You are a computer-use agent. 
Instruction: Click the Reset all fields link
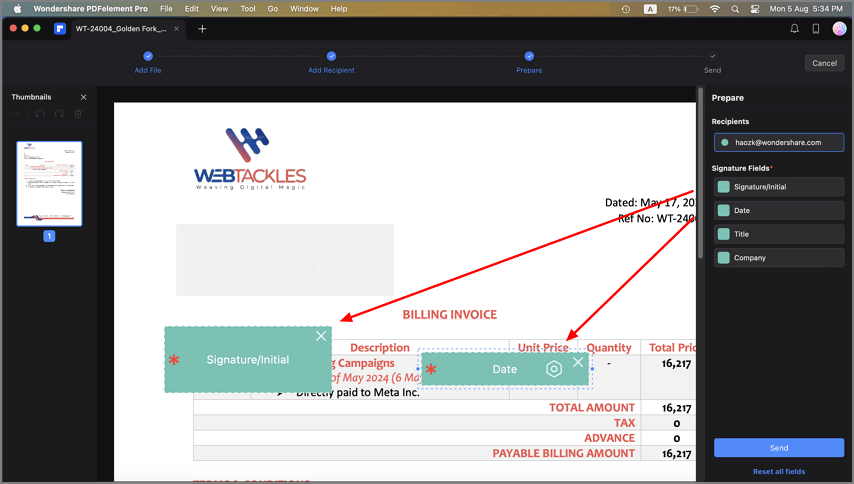779,471
